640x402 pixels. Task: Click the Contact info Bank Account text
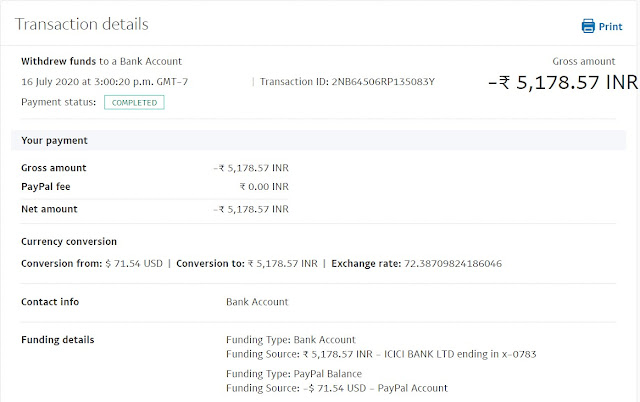(257, 302)
